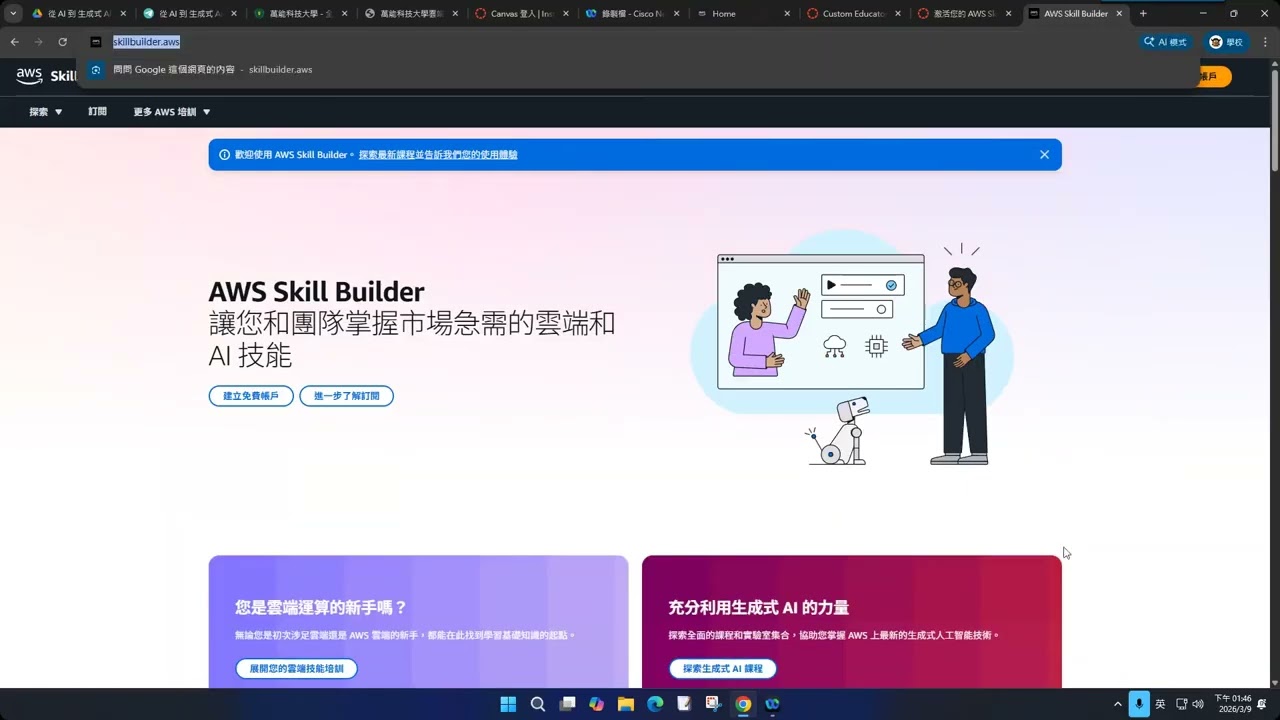Close the AWS Skill Builder tab
Viewport: 1280px width, 720px height.
tap(1119, 14)
